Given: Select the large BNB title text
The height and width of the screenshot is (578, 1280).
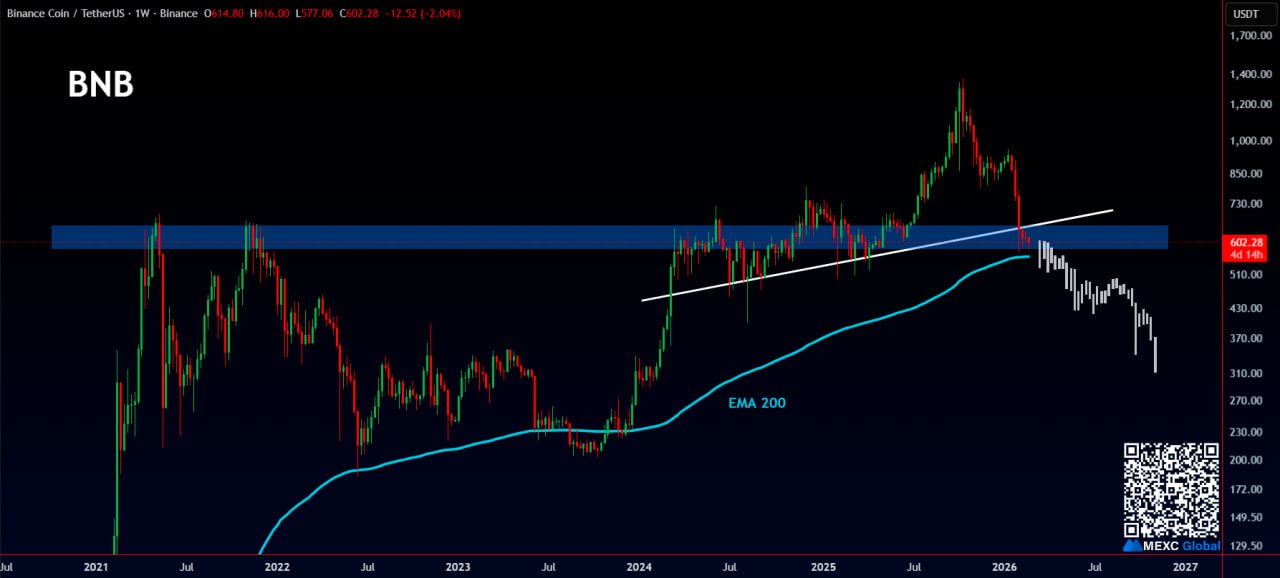Looking at the screenshot, I should pyautogui.click(x=100, y=86).
